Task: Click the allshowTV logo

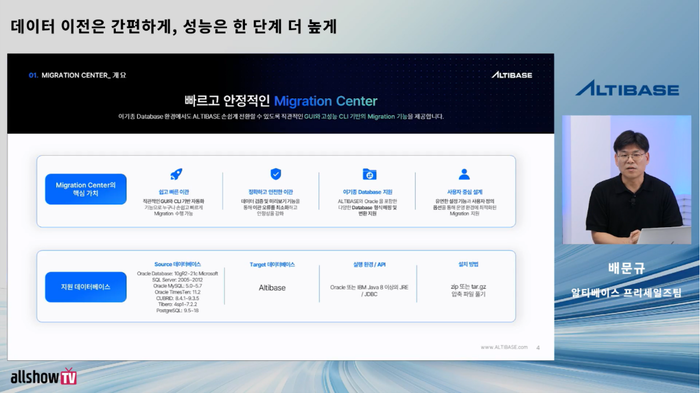Action: [x=44, y=376]
